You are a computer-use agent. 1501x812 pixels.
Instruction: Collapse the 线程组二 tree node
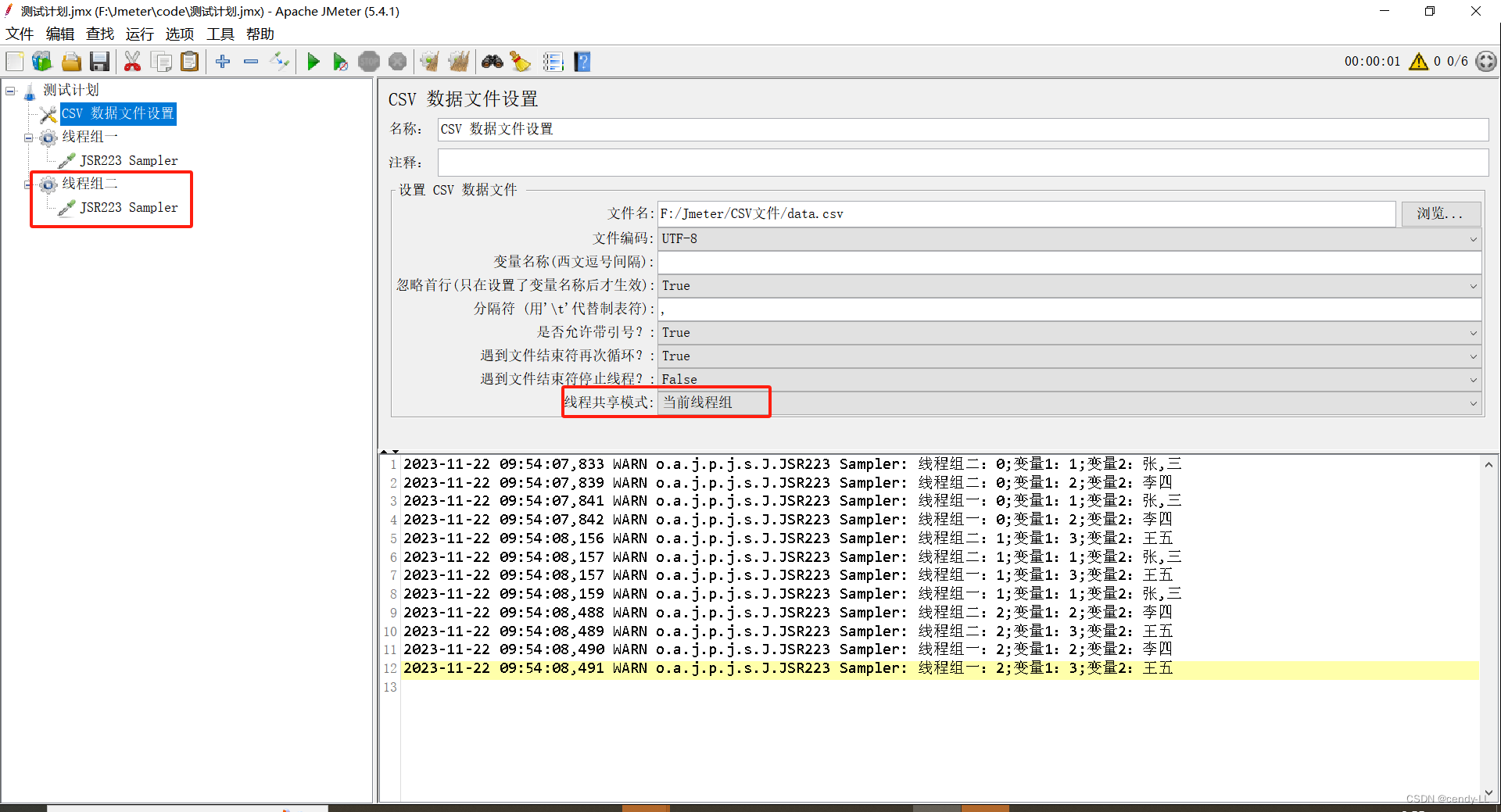[x=28, y=184]
